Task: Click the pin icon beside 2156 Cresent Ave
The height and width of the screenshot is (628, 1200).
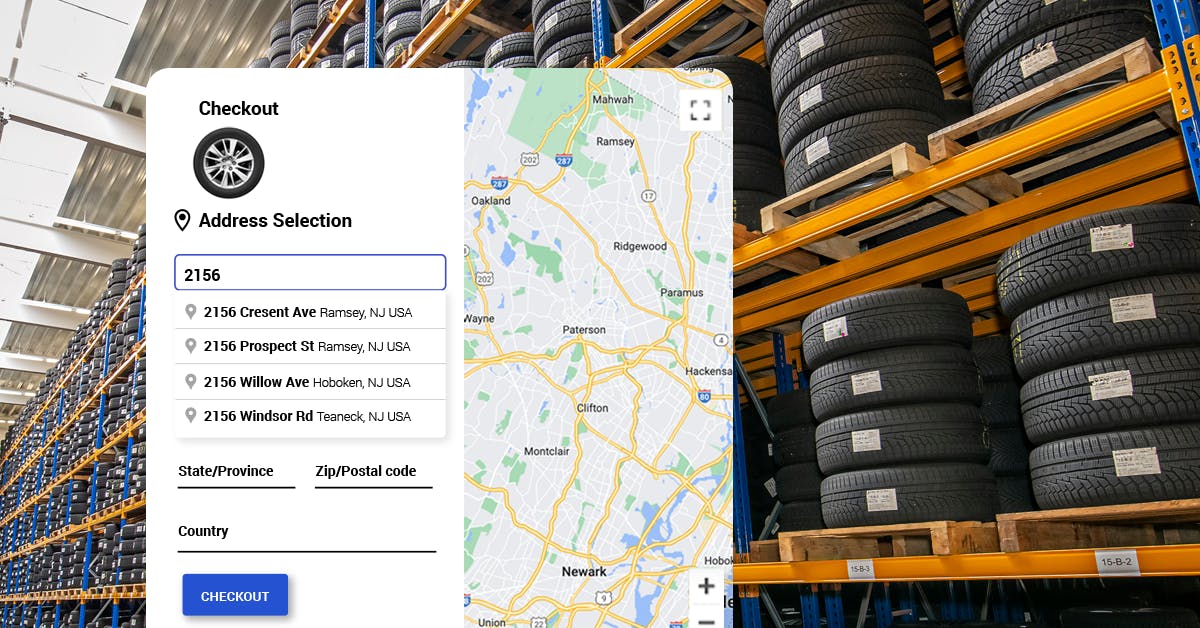Action: pos(191,311)
